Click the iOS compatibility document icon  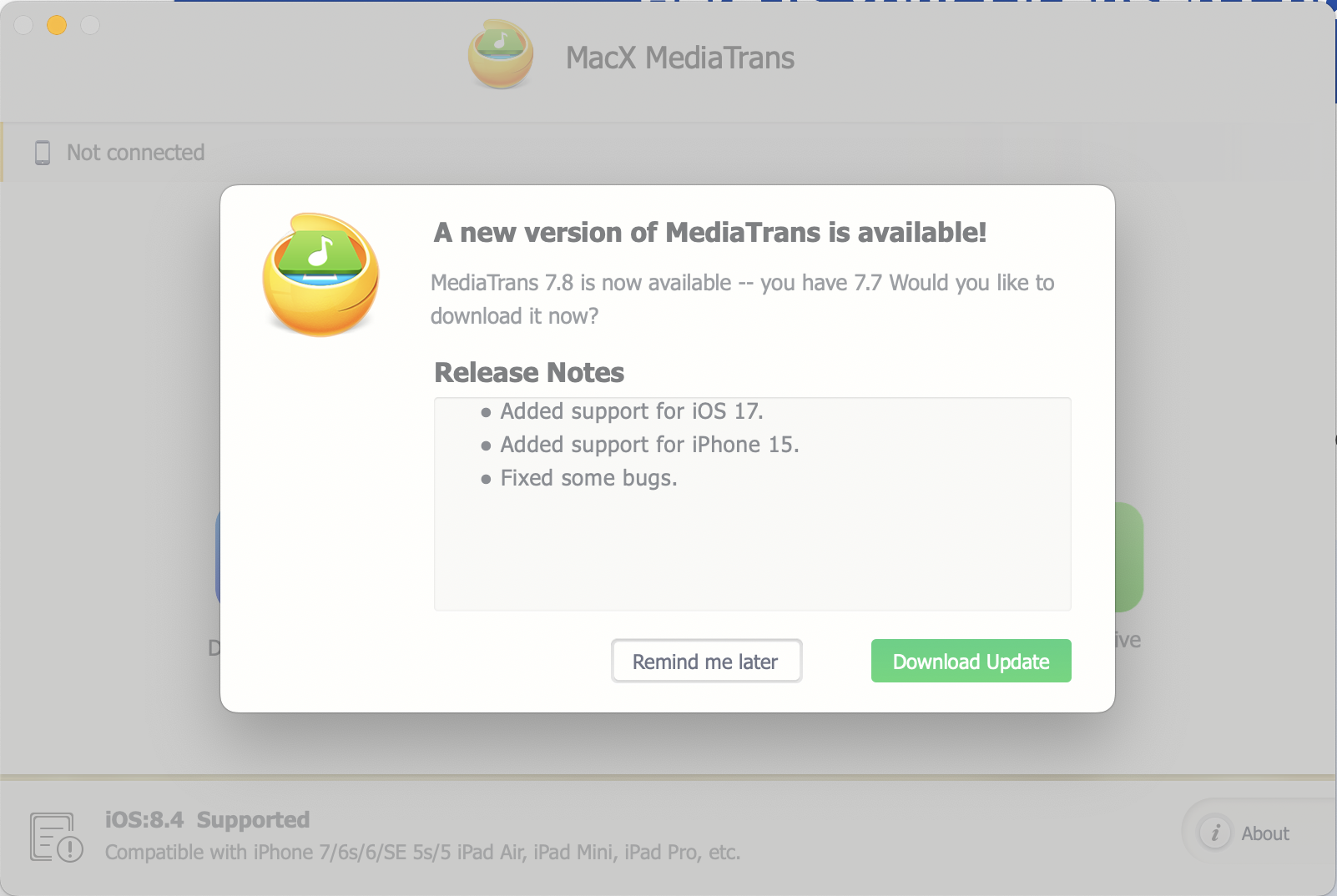56,837
